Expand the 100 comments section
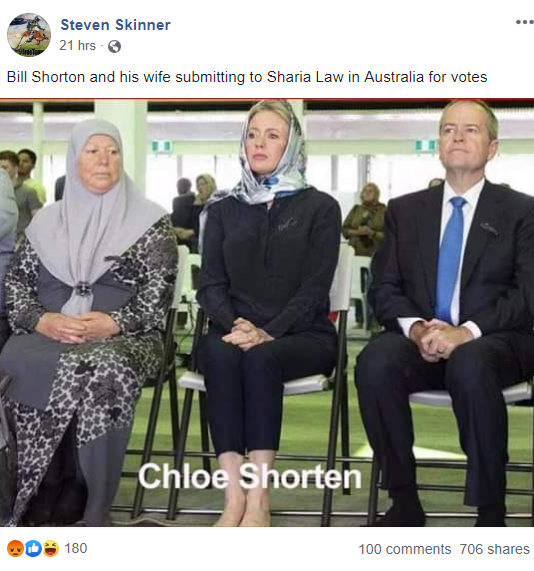 coord(405,549)
